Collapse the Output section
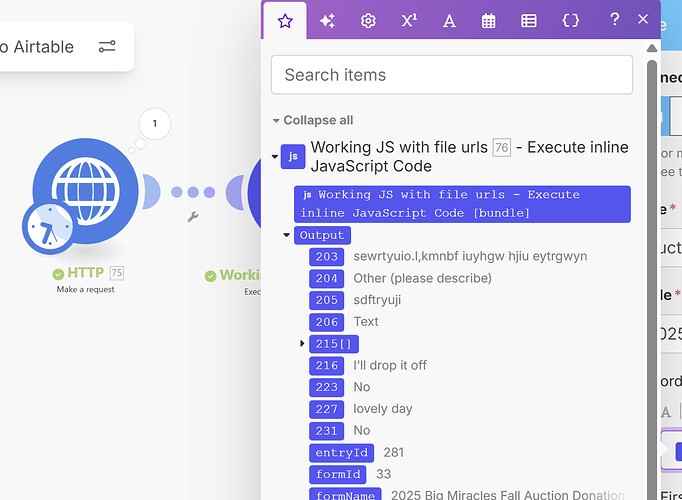 tap(287, 236)
